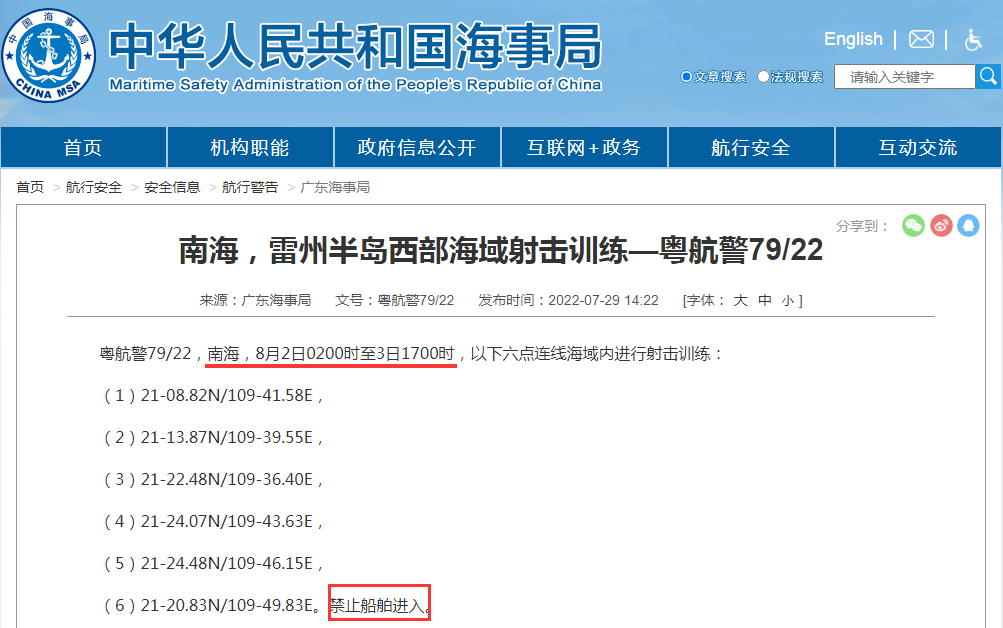Open the mail envelope icon
Viewport: 1003px width, 628px height.
click(921, 39)
